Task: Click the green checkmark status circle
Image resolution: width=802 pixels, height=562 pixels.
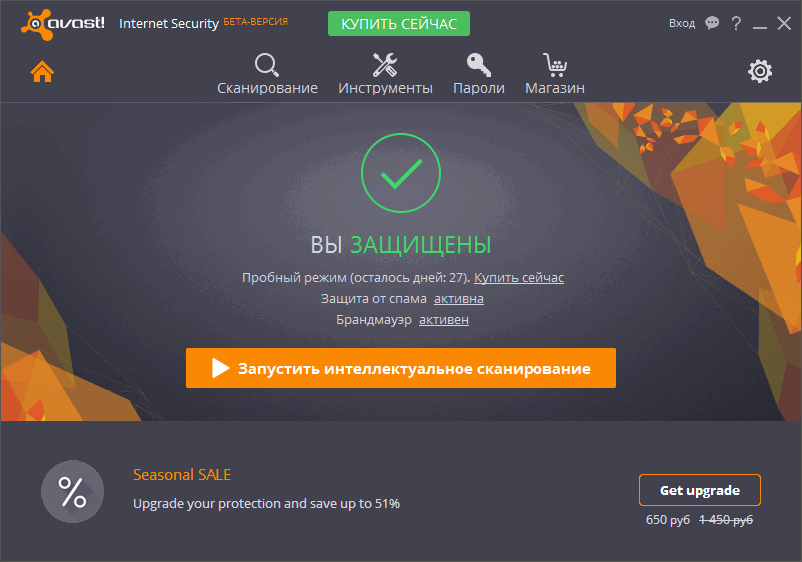Action: coord(400,173)
